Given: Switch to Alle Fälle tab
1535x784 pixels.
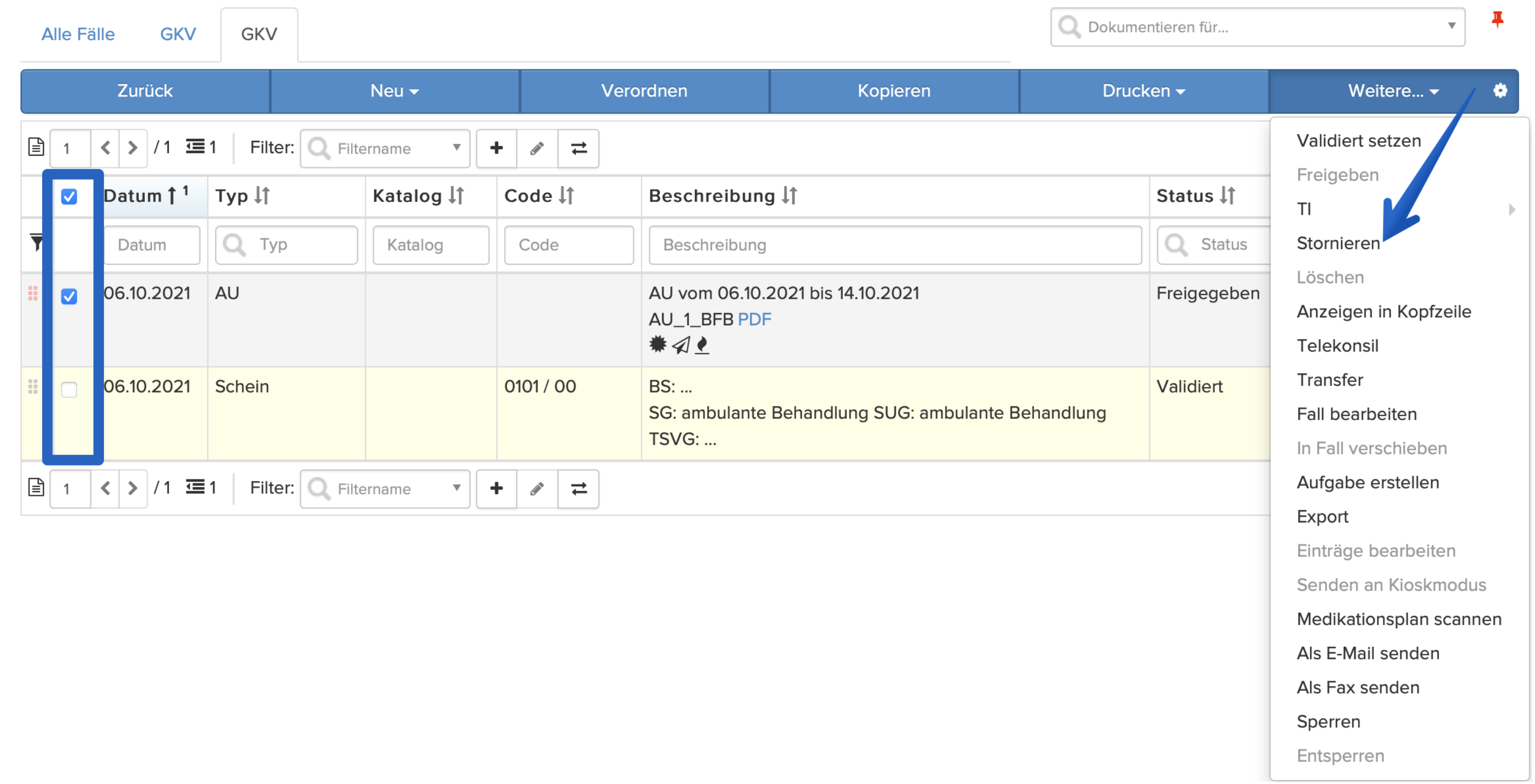Looking at the screenshot, I should coord(78,34).
